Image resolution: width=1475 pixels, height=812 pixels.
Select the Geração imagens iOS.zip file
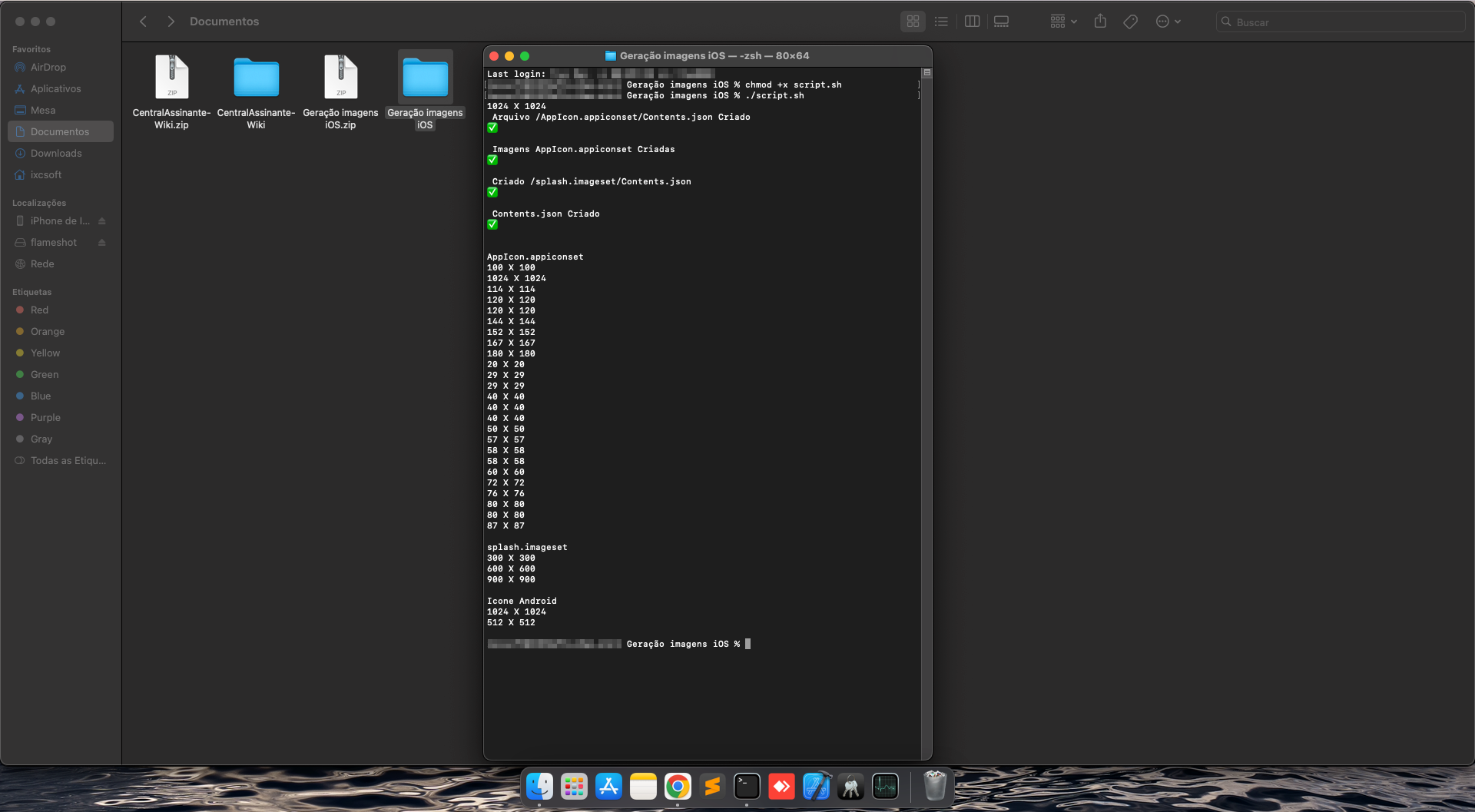coord(340,91)
